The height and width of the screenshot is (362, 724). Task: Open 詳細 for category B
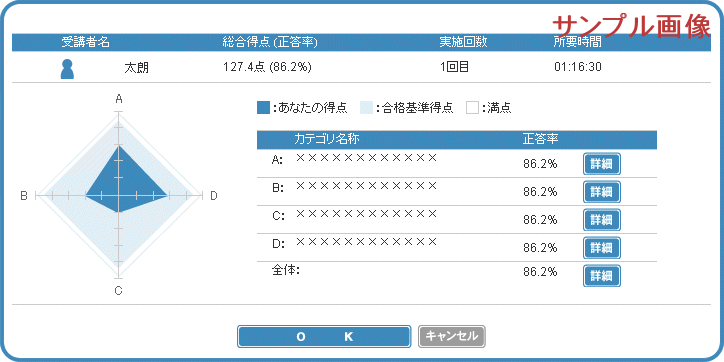[x=602, y=192]
